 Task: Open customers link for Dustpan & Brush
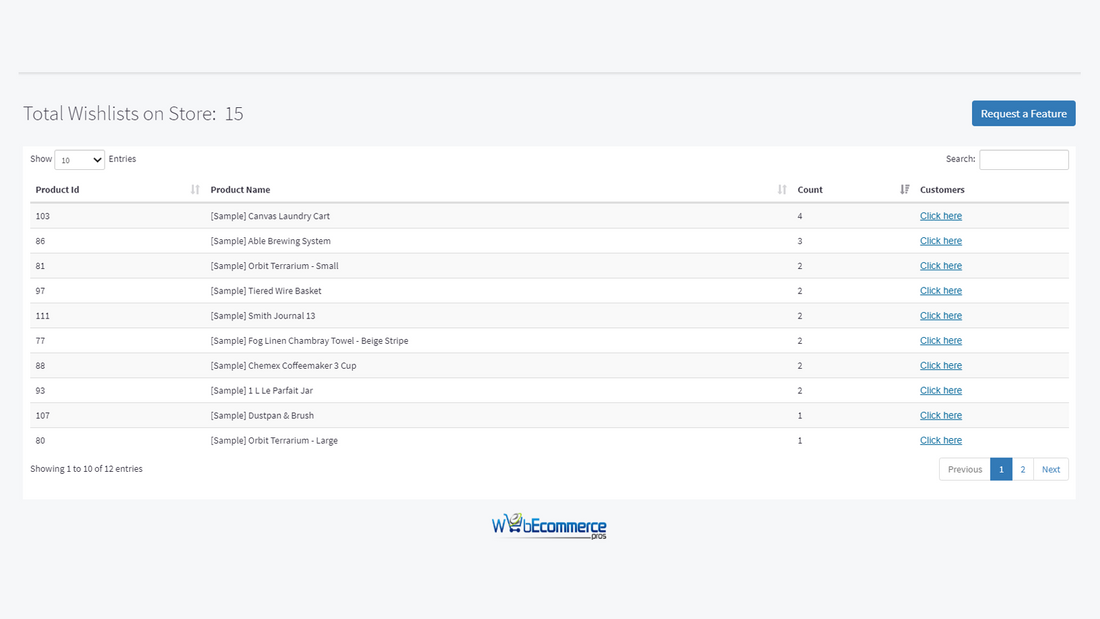coord(941,415)
